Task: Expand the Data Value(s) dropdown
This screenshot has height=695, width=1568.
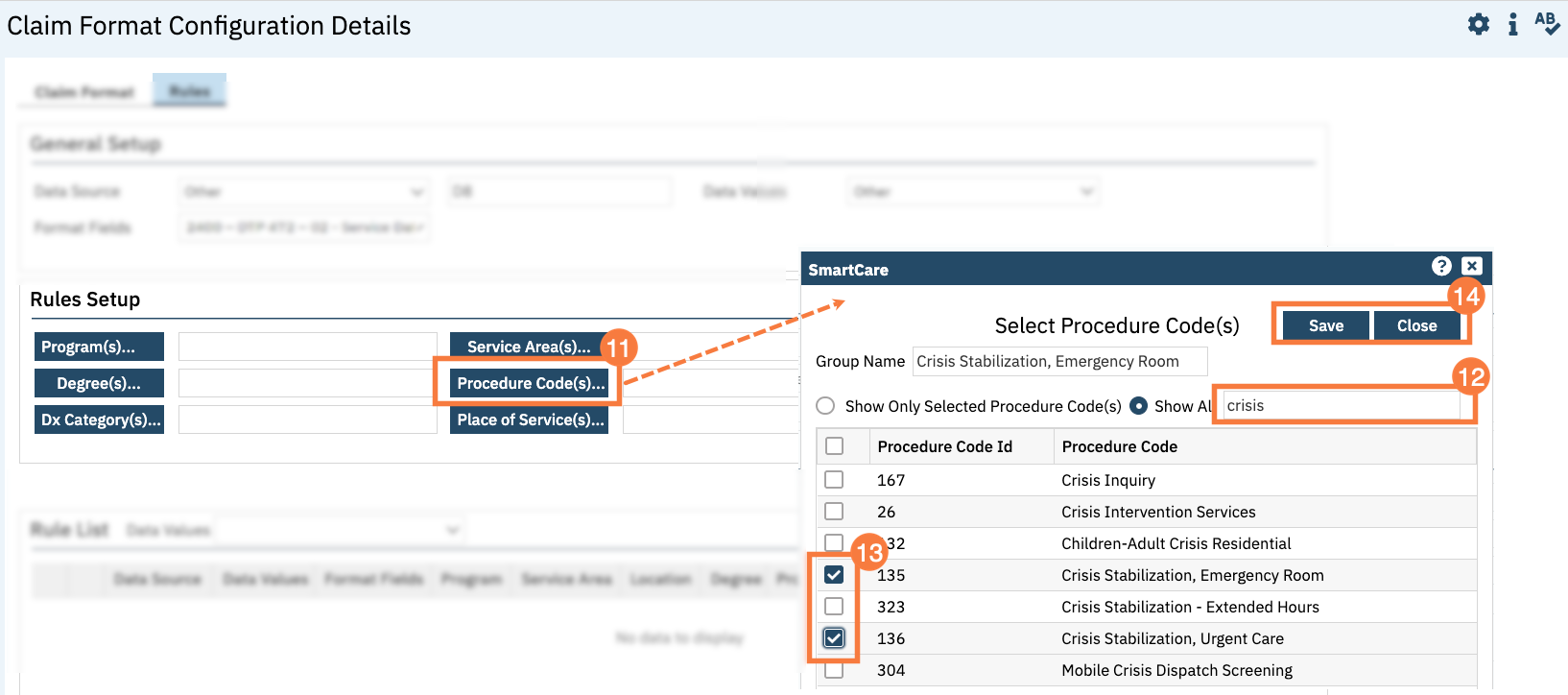Action: tap(972, 192)
